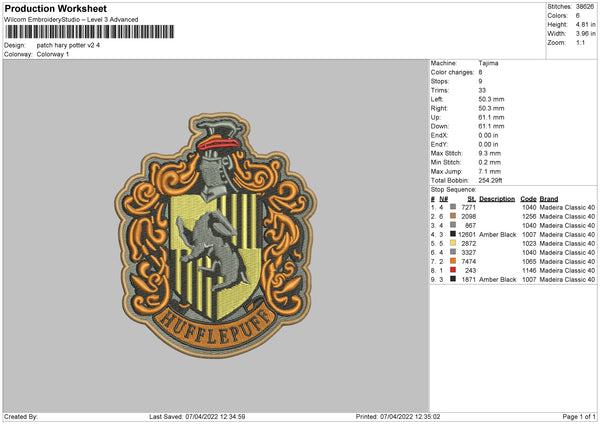Viewport: 600px width, 424px height.
Task: Pick the gray swatch in stop row 3
Action: click(x=453, y=225)
